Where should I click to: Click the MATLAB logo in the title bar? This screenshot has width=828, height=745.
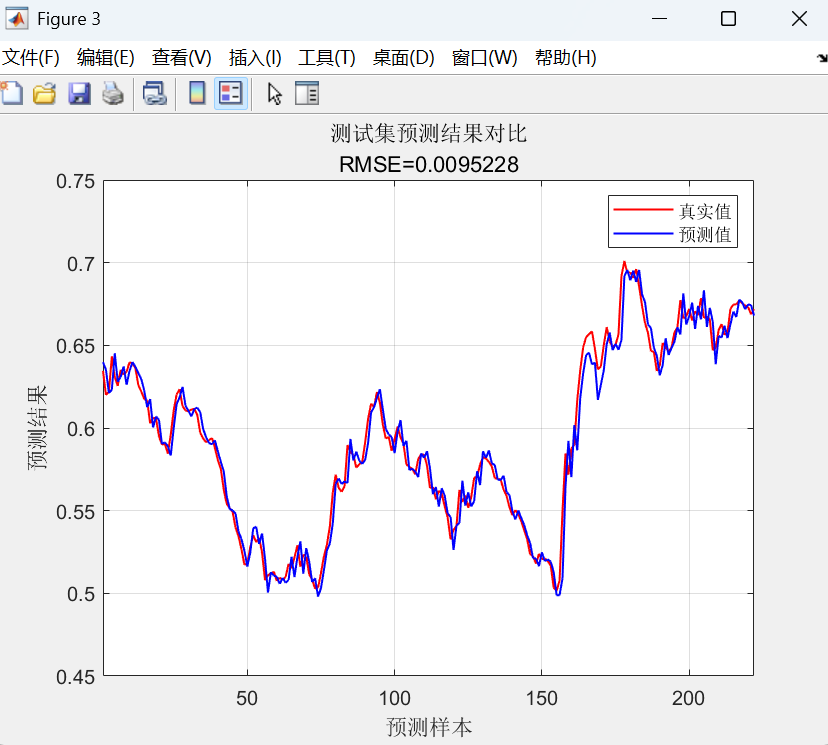point(16,19)
